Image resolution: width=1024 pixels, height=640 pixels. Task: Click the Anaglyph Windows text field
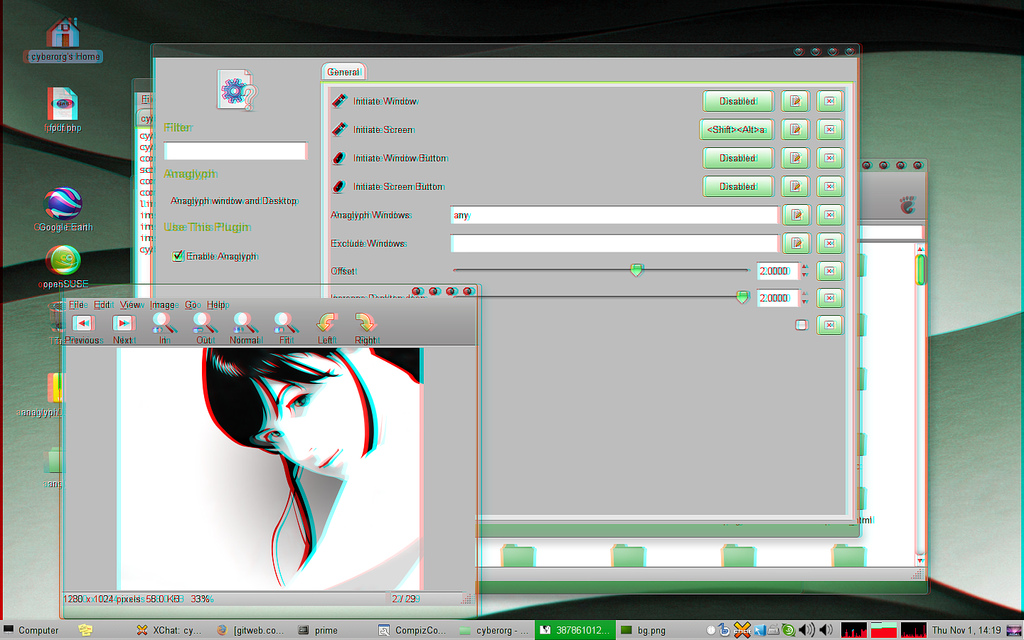click(x=614, y=215)
